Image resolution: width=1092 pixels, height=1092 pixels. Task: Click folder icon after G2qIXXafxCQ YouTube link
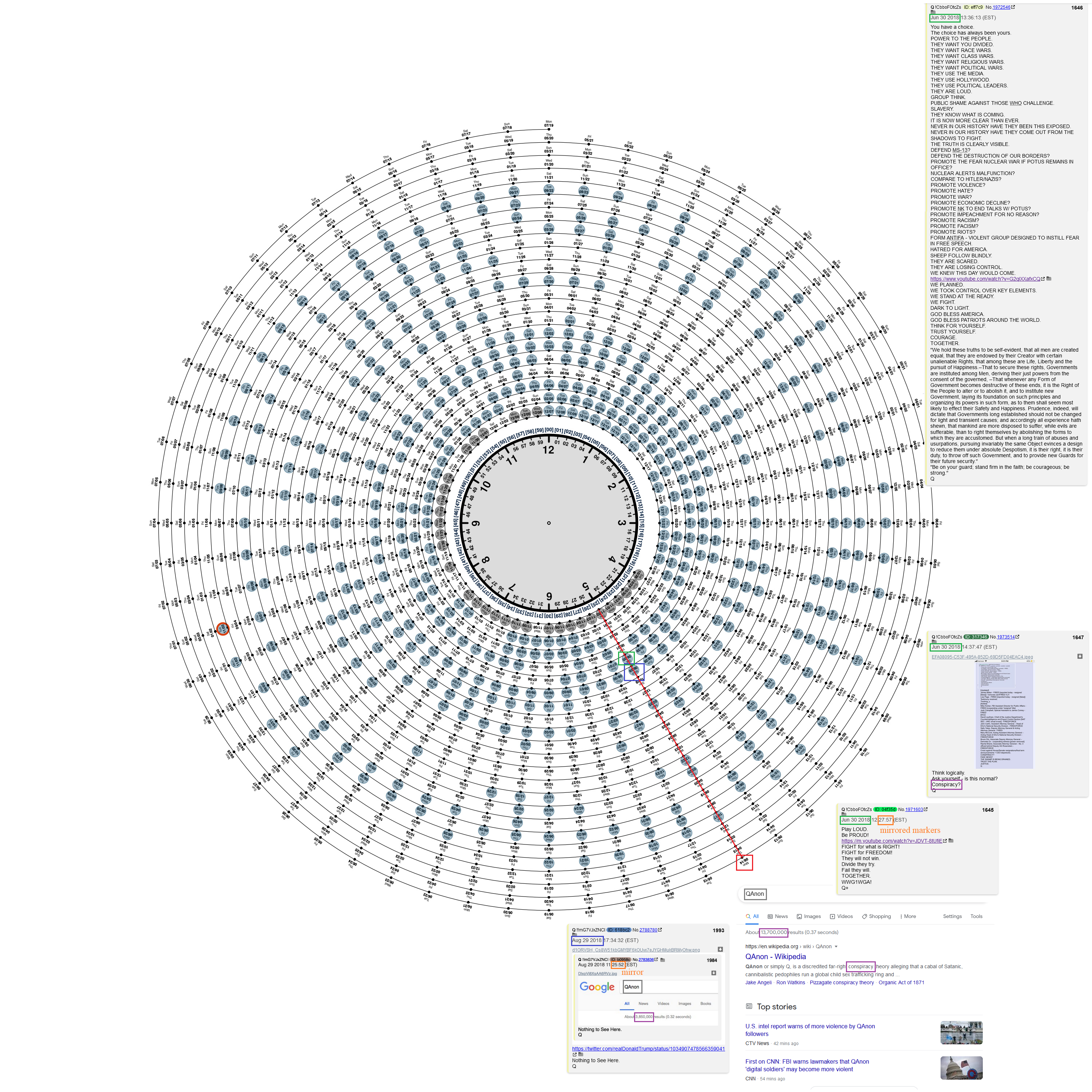(x=1049, y=279)
